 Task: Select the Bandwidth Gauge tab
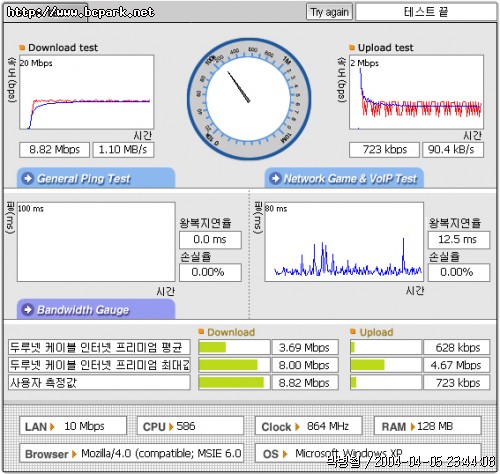coord(96,309)
